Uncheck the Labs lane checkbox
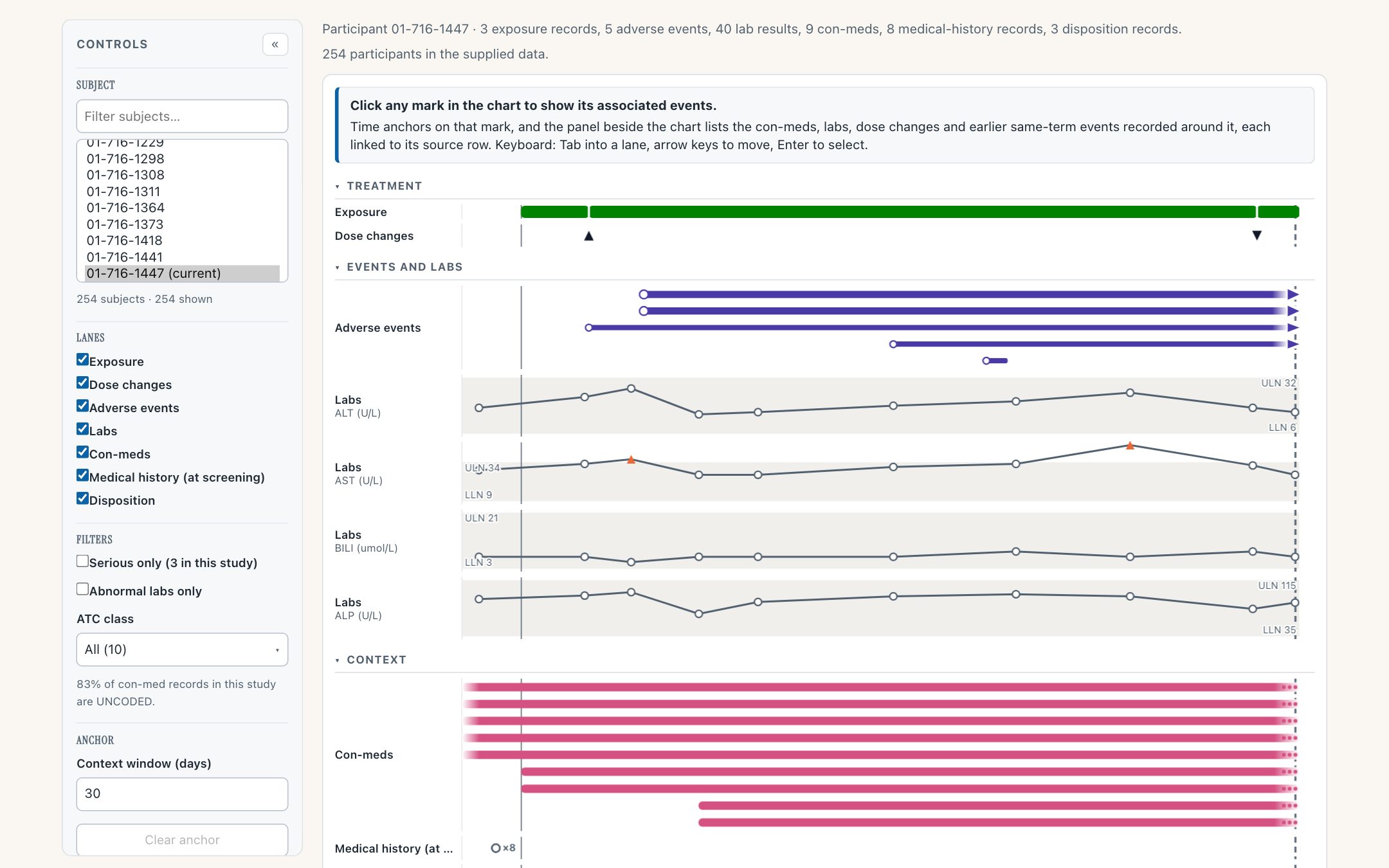 point(82,429)
